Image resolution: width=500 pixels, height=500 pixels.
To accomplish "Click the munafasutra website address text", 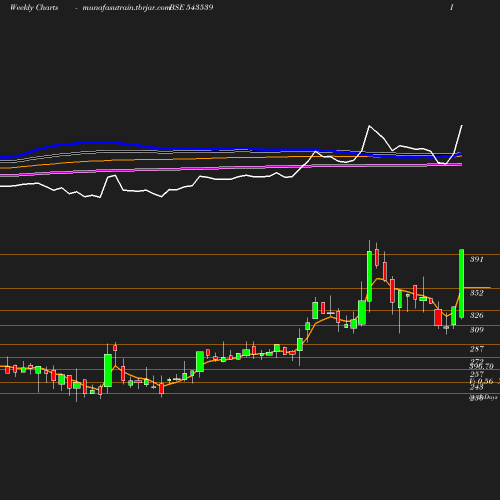I will [126, 8].
